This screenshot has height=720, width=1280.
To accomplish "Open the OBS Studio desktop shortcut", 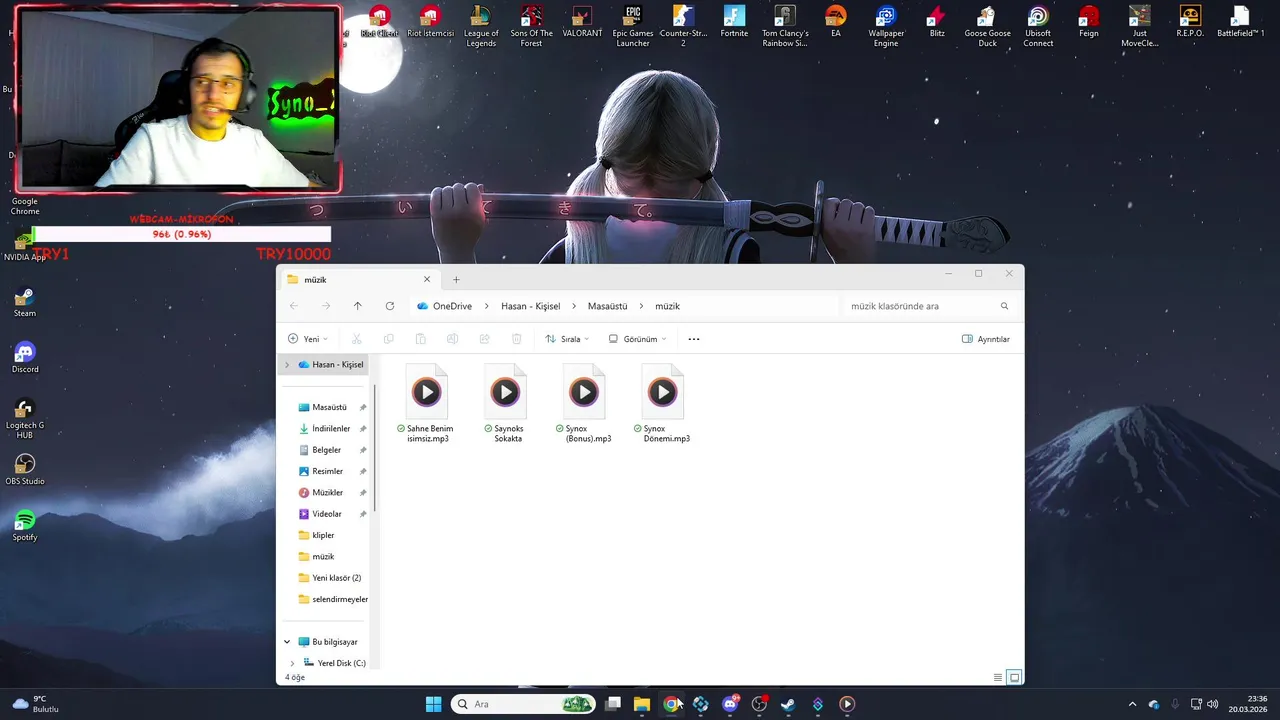I will pos(25,468).
